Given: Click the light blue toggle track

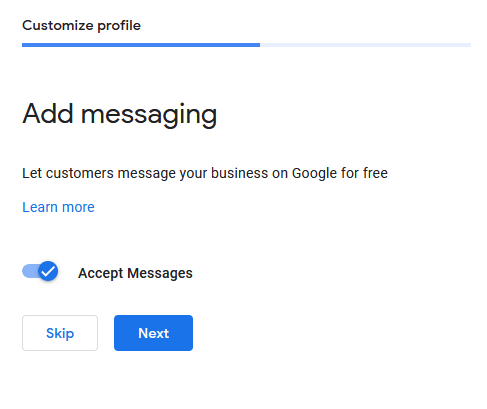Looking at the screenshot, I should 30,271.
